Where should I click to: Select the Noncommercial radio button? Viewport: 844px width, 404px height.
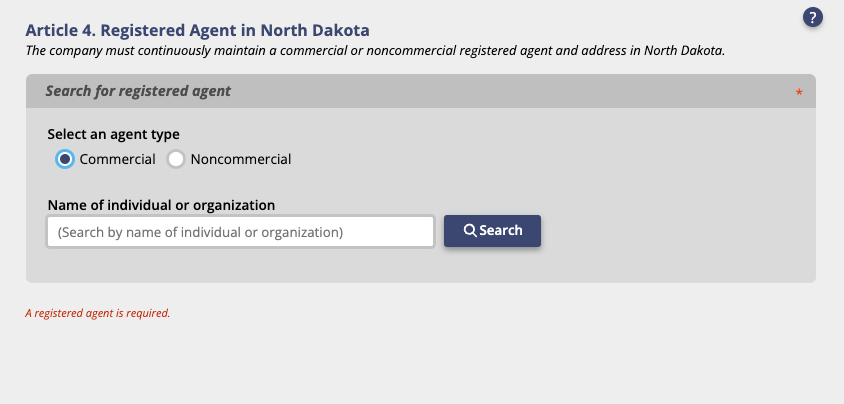pos(176,159)
